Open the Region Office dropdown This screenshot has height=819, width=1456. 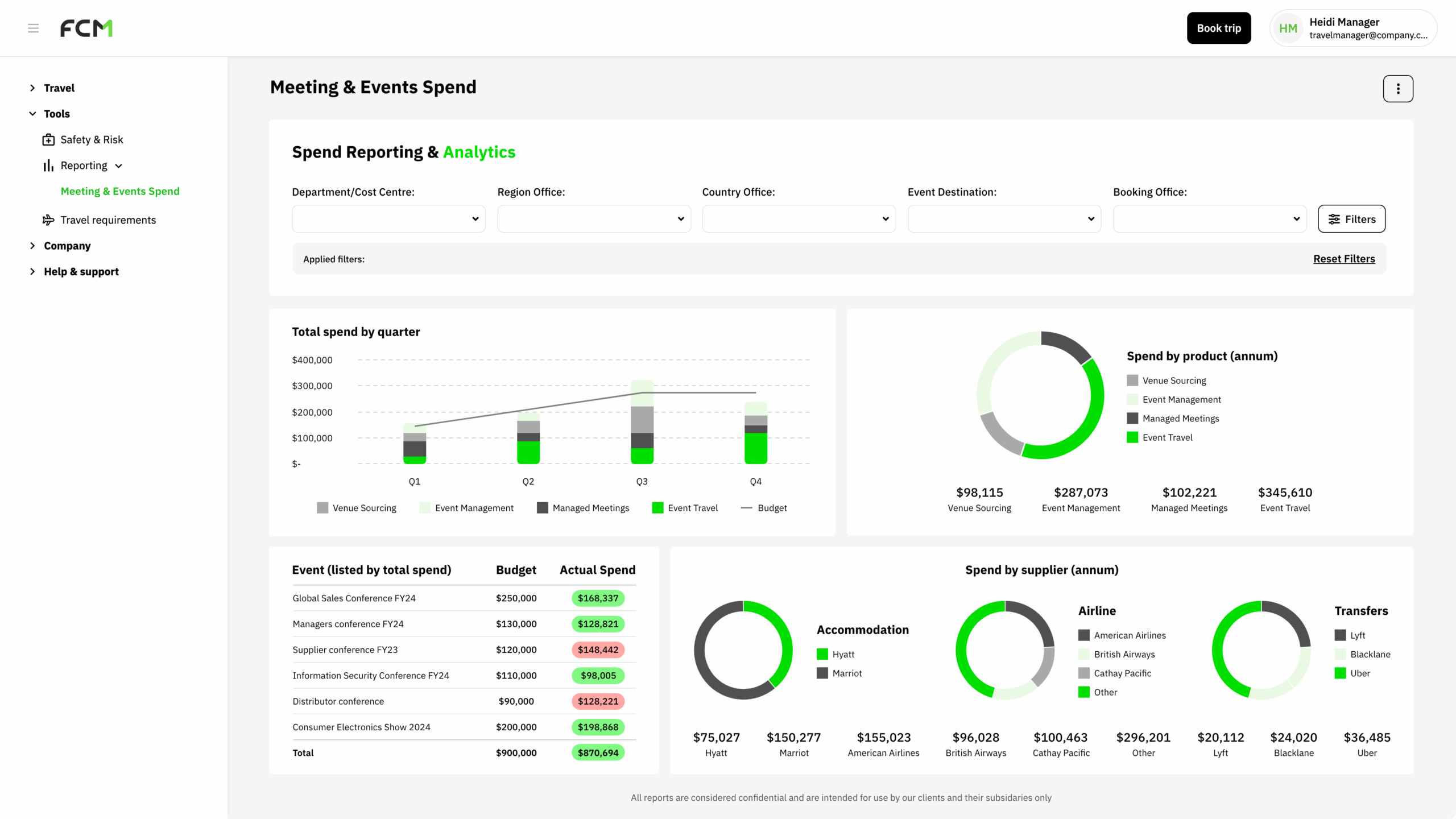(x=594, y=219)
